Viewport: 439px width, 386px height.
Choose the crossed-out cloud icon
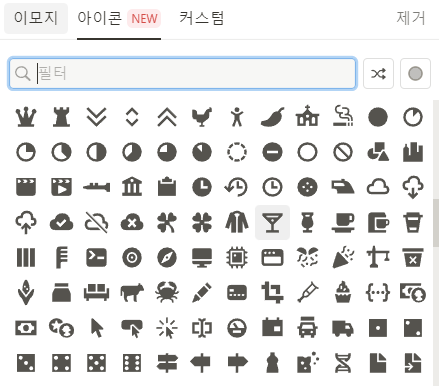pyautogui.click(x=97, y=223)
